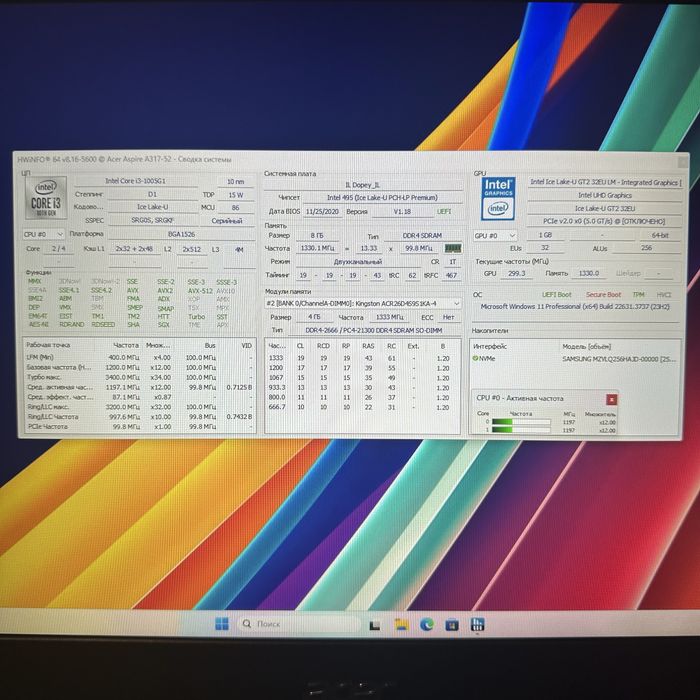This screenshot has height=700, width=700.
Task: Click the PCIe frequency 99.8 MHz row
Action: point(139,426)
